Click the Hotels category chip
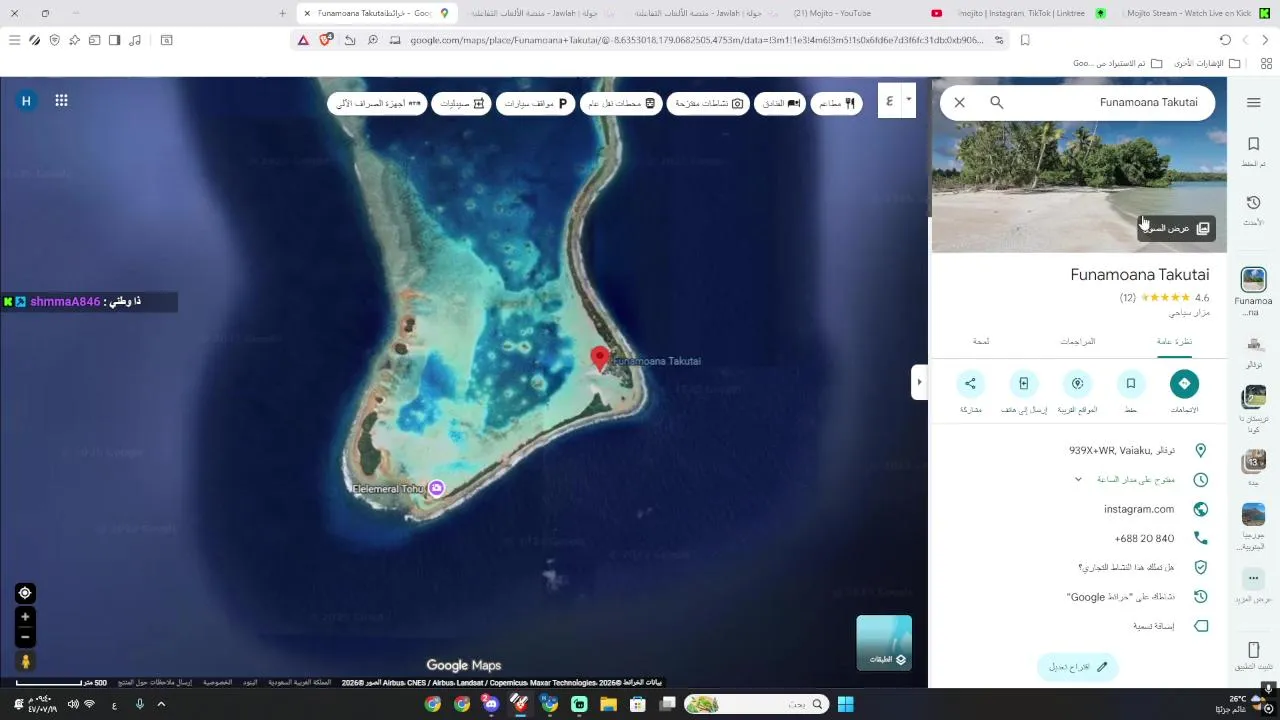This screenshot has height=720, width=1280. 780,103
